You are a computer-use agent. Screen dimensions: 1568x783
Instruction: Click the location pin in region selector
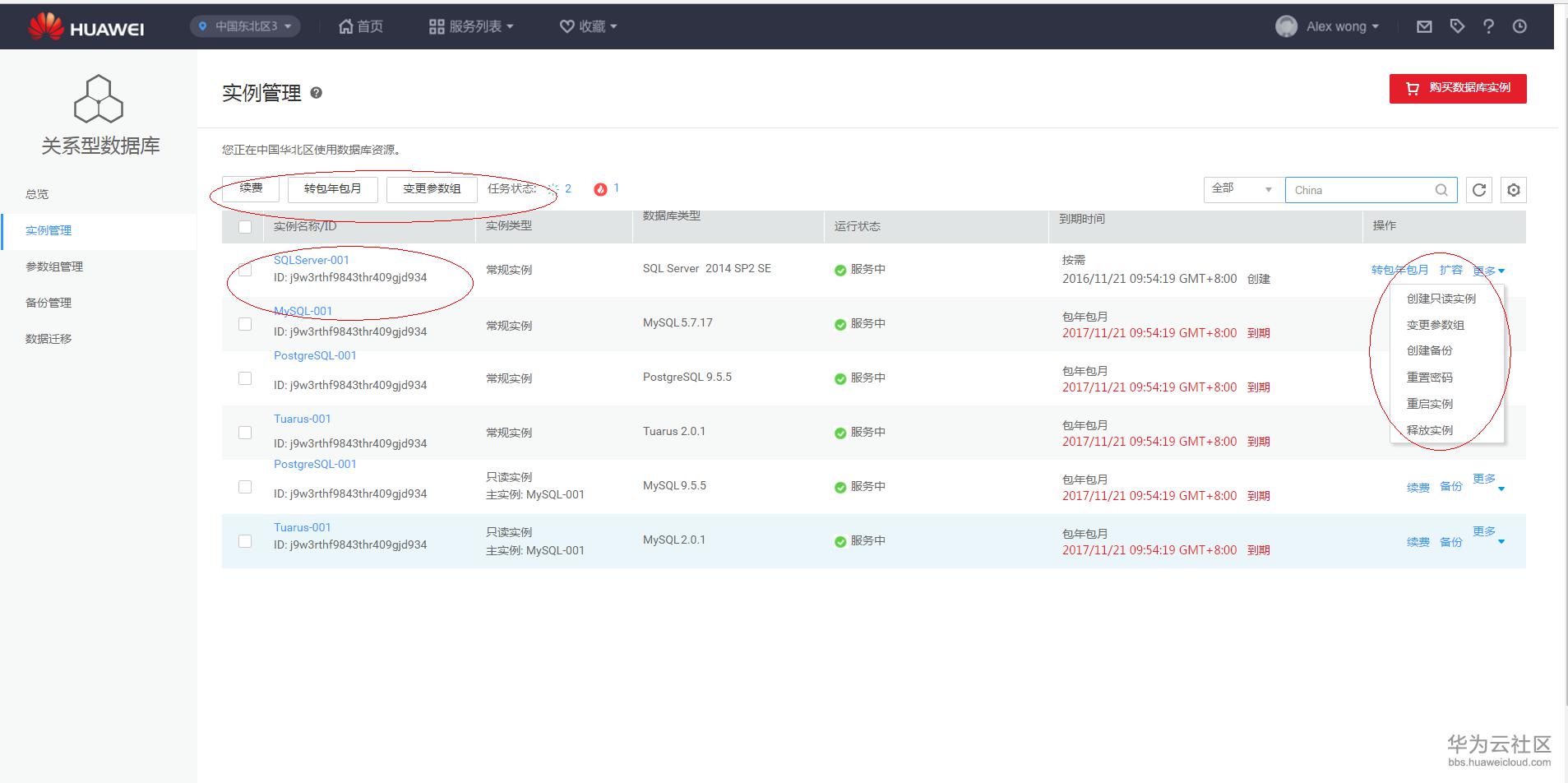203,26
